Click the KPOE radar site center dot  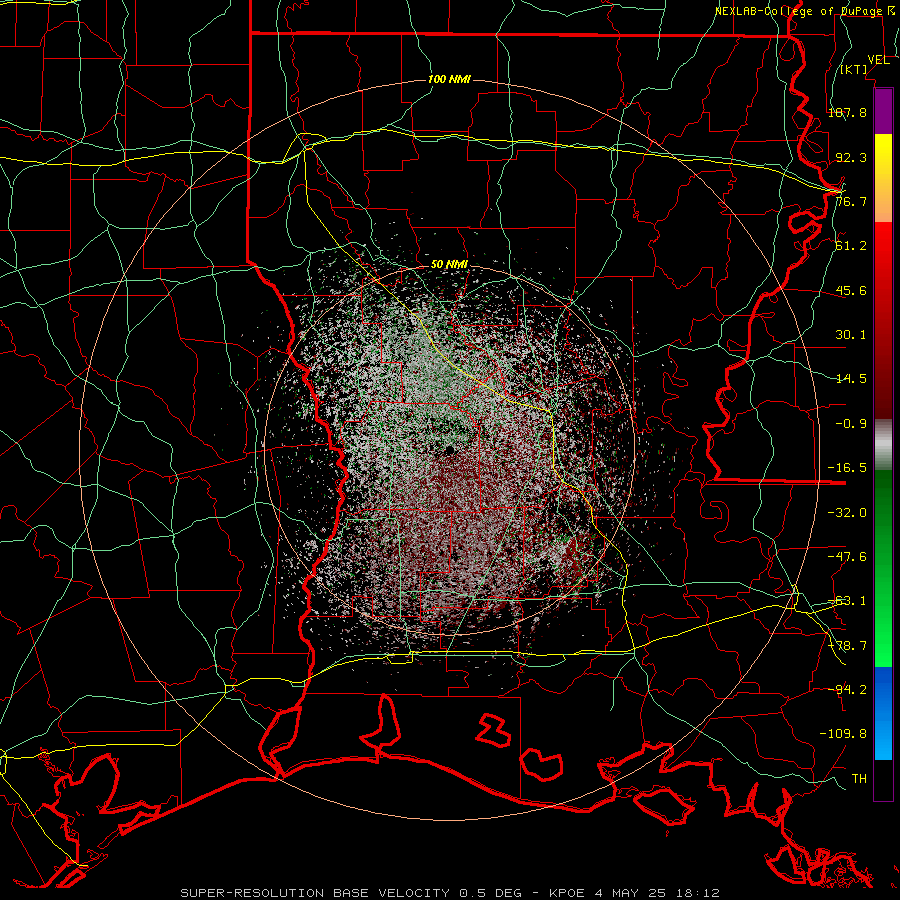point(450,450)
